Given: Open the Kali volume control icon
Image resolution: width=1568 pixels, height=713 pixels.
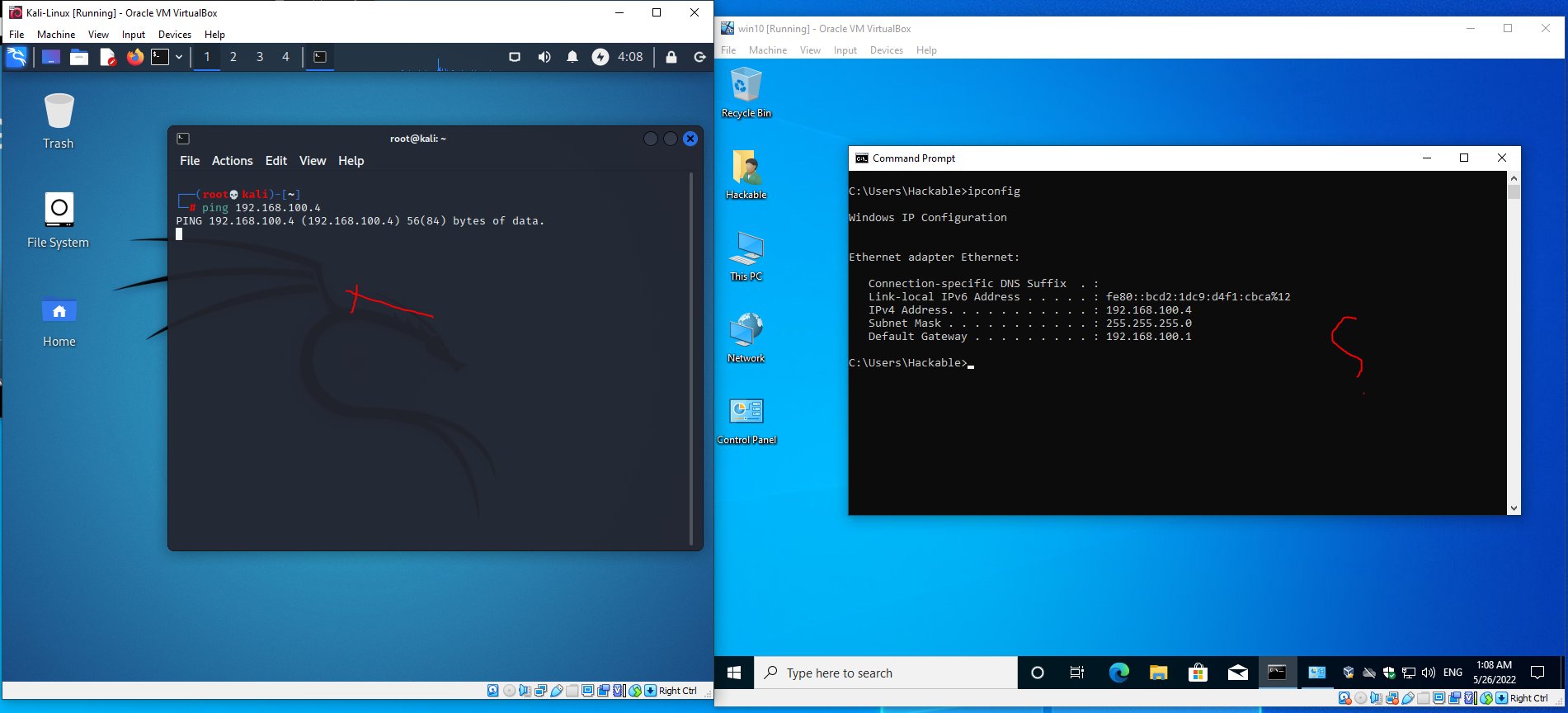Looking at the screenshot, I should click(544, 57).
